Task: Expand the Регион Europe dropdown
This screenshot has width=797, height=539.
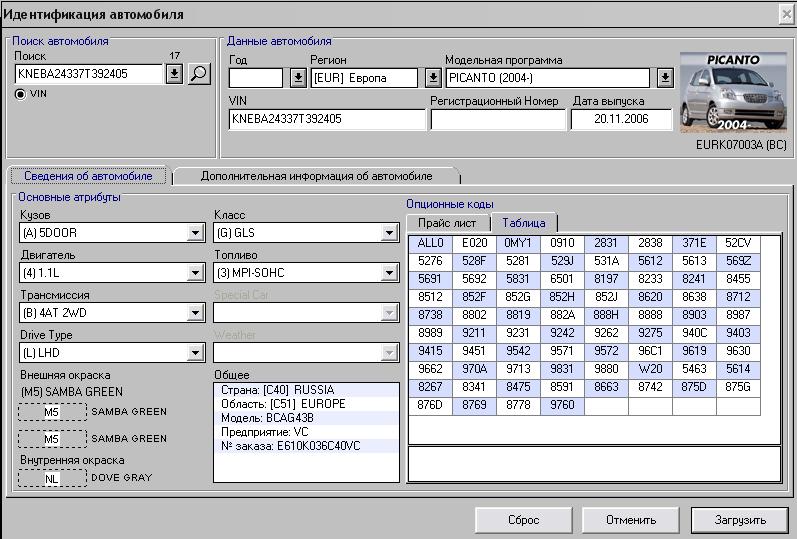Action: (x=432, y=78)
